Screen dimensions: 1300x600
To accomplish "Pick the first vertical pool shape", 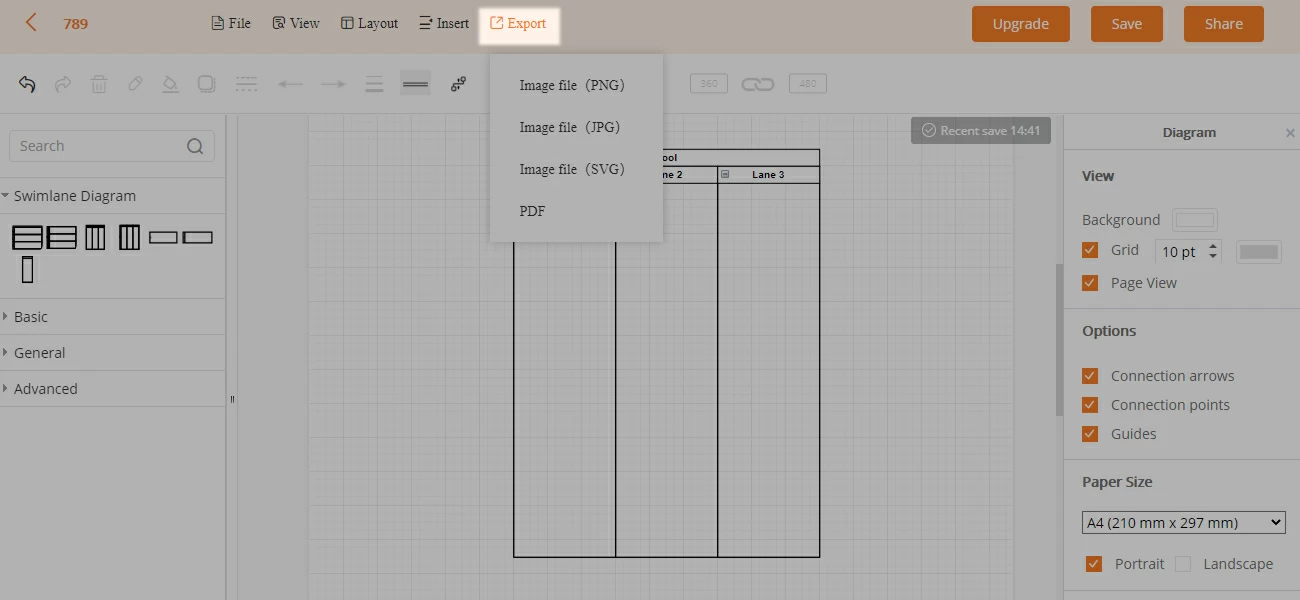I will (95, 237).
